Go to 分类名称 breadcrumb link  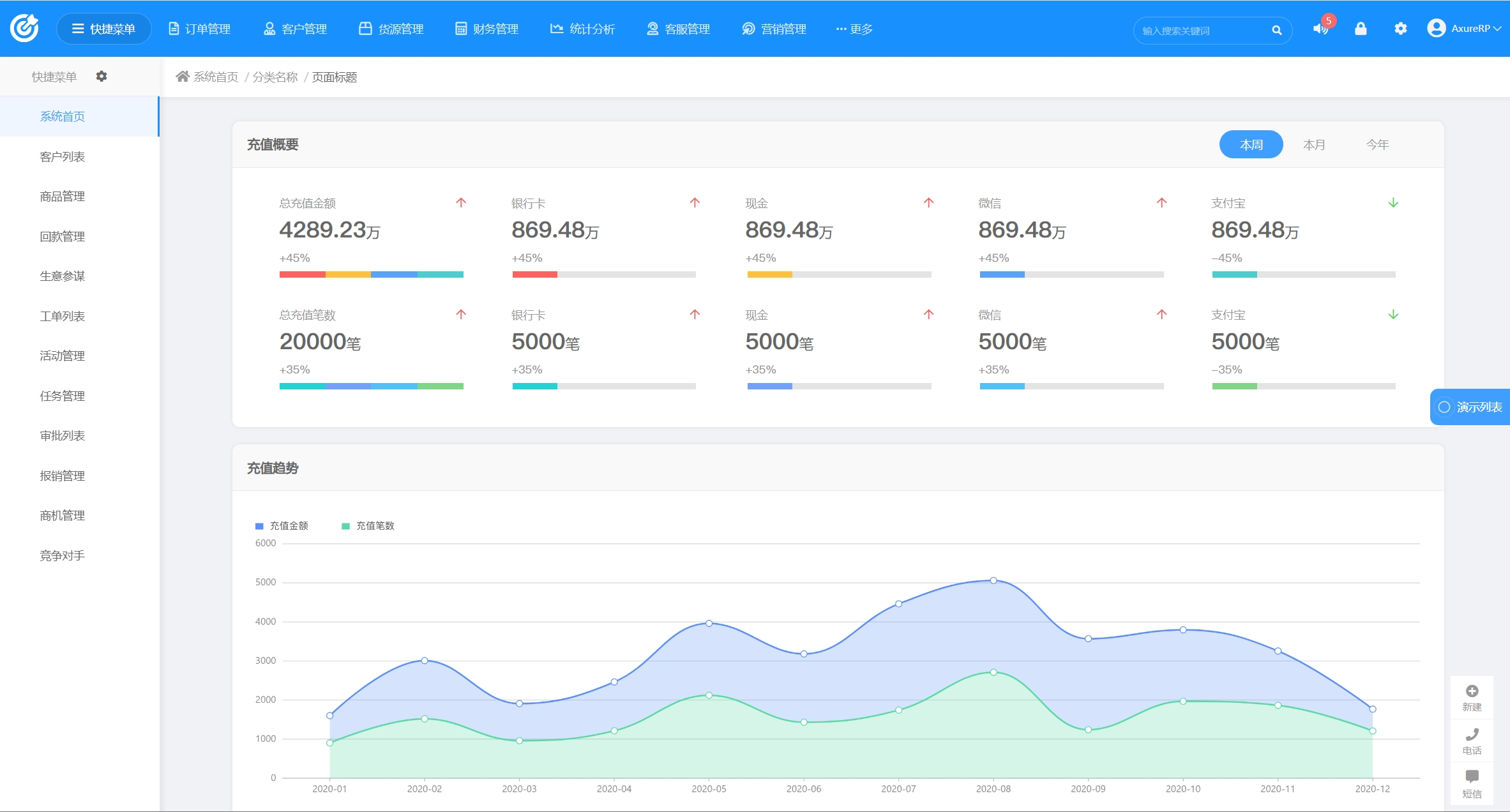pos(275,77)
